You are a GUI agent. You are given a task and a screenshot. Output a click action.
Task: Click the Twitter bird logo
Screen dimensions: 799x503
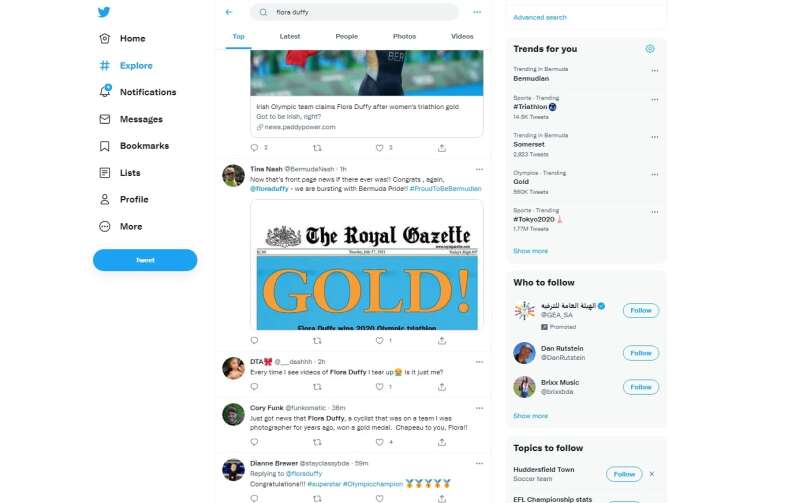[104, 12]
